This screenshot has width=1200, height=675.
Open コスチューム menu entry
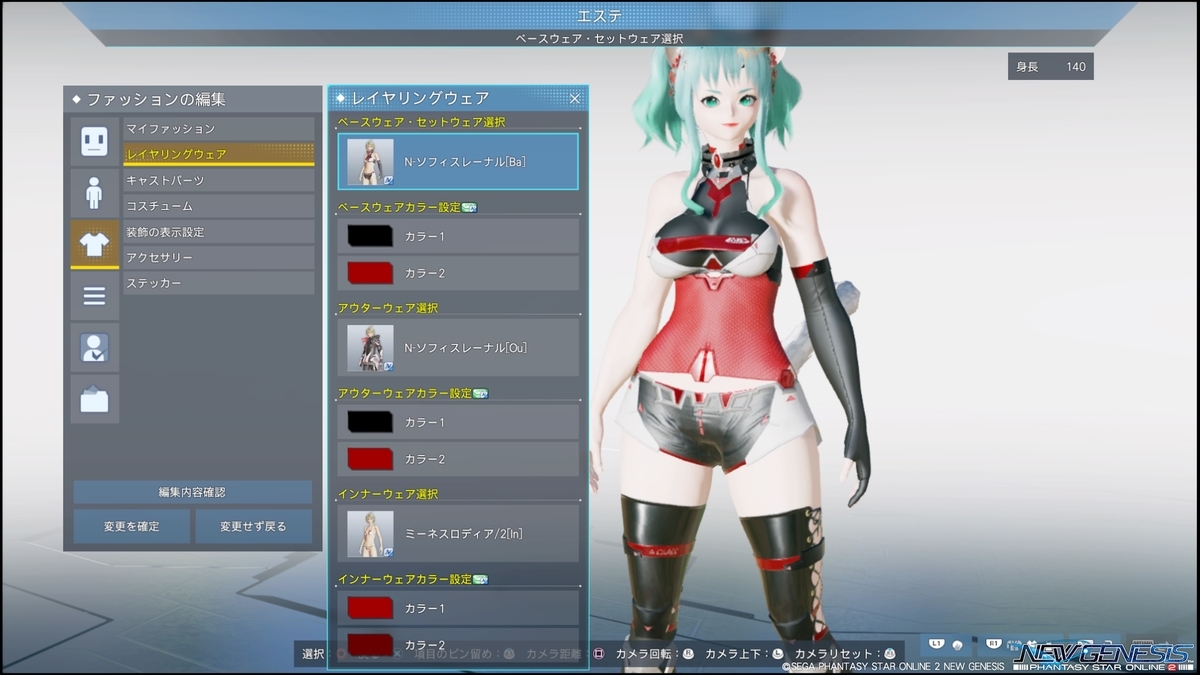pos(218,206)
